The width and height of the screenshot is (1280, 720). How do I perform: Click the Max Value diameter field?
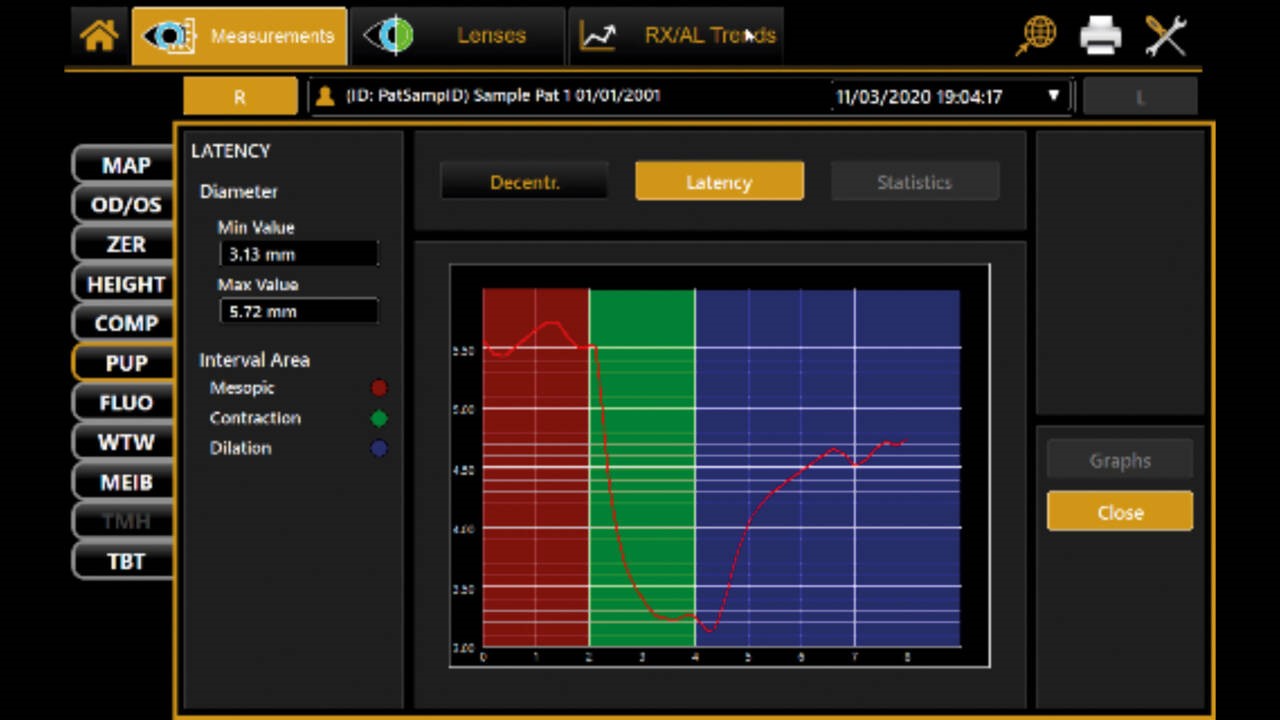click(x=298, y=311)
